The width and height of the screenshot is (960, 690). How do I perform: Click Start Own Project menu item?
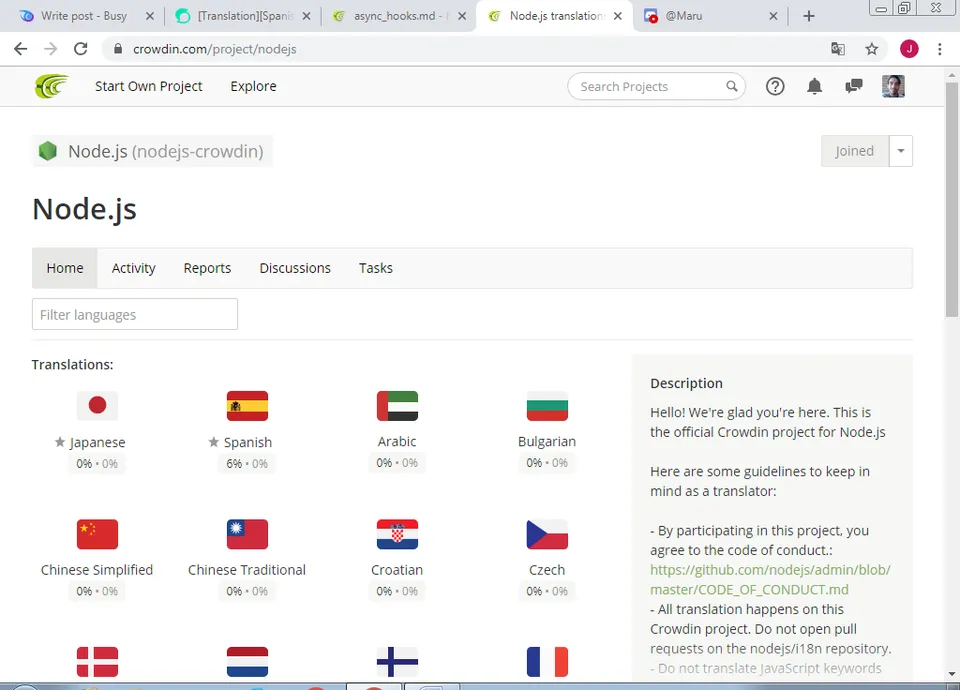click(149, 86)
